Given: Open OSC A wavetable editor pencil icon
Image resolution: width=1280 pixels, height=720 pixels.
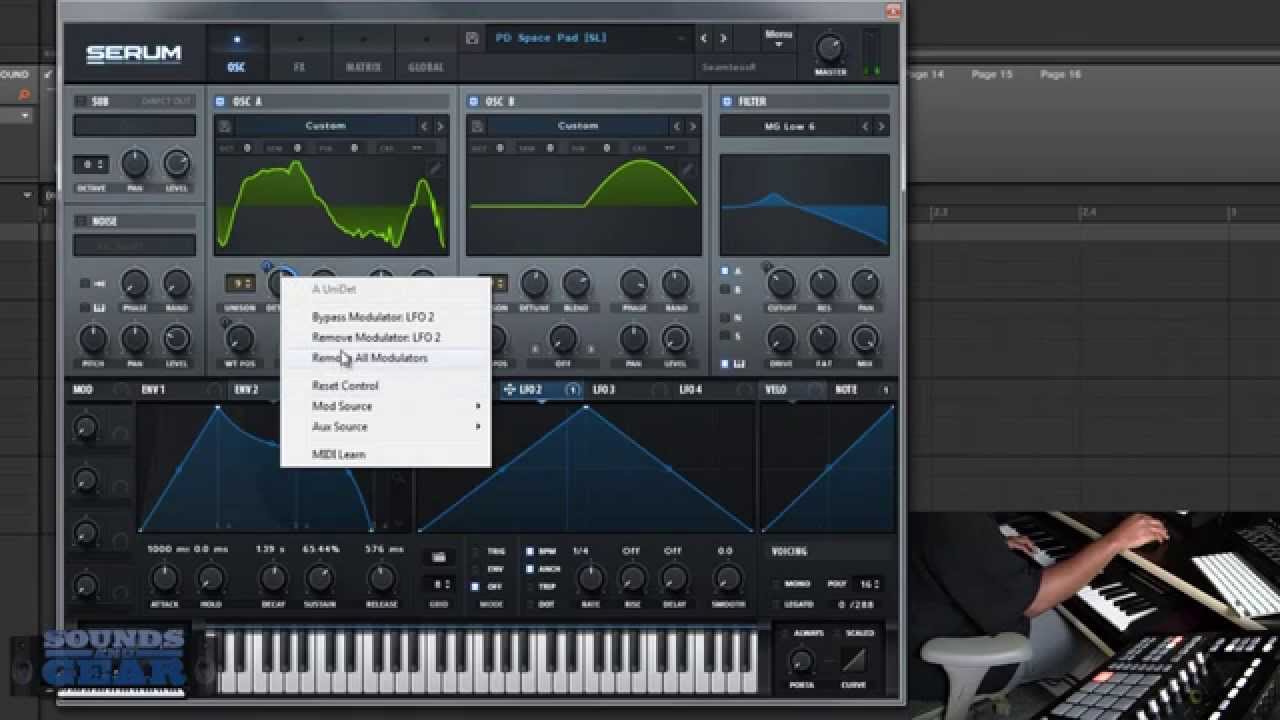Looking at the screenshot, I should click(x=434, y=169).
